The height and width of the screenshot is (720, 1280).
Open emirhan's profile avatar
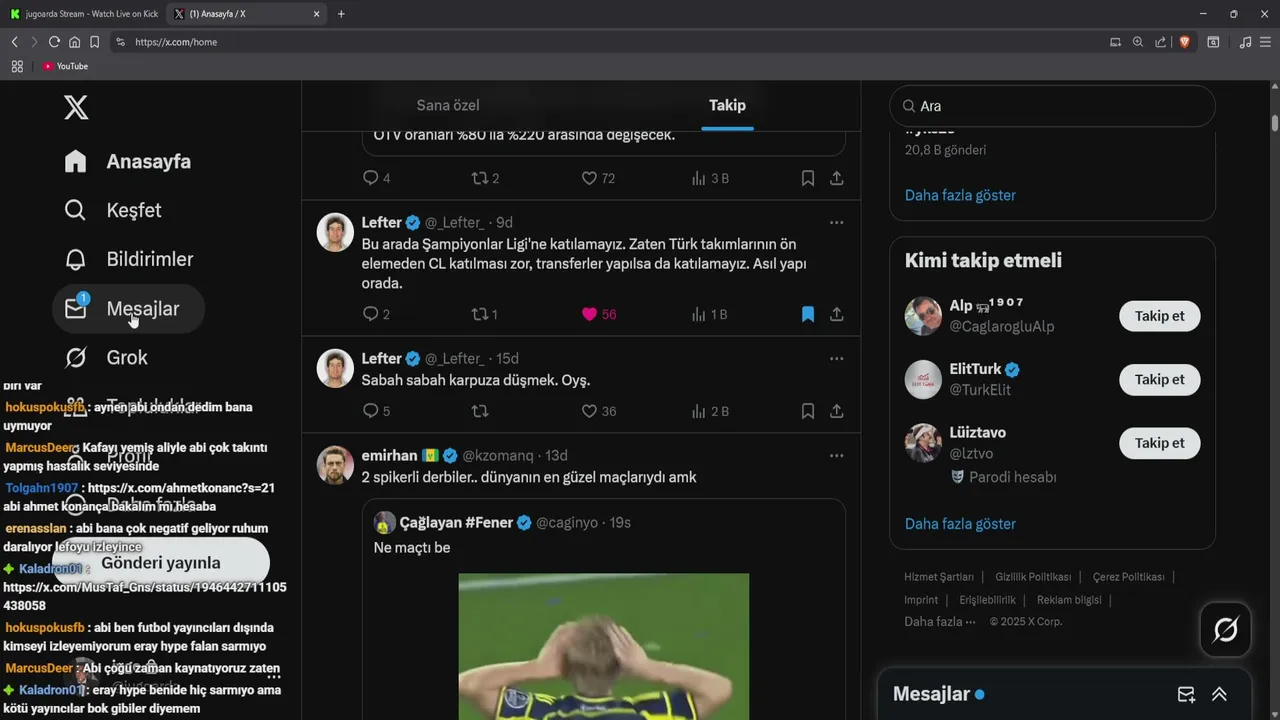[x=335, y=465]
